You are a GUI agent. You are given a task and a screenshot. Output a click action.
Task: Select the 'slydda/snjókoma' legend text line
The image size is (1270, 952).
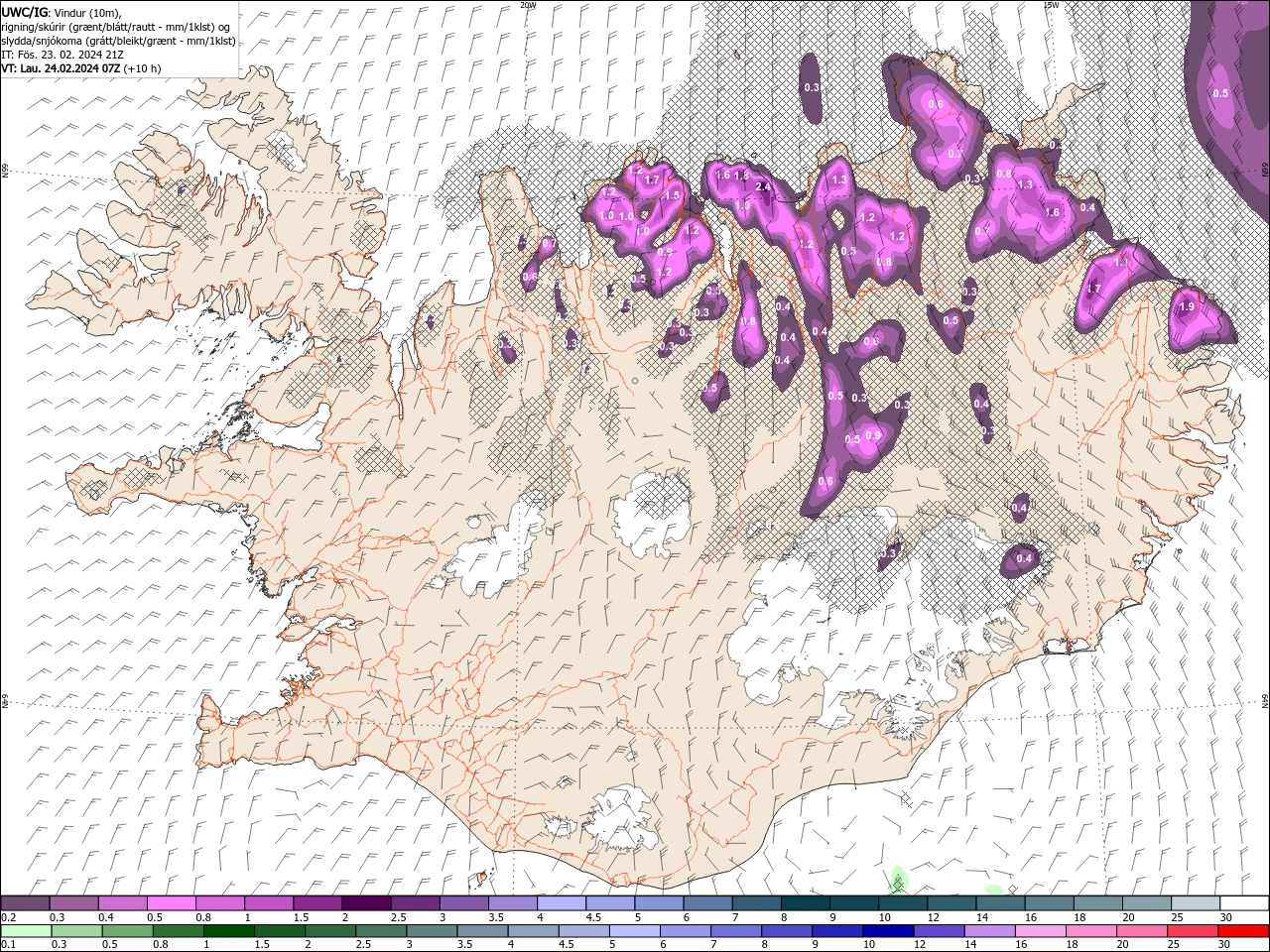(x=118, y=40)
